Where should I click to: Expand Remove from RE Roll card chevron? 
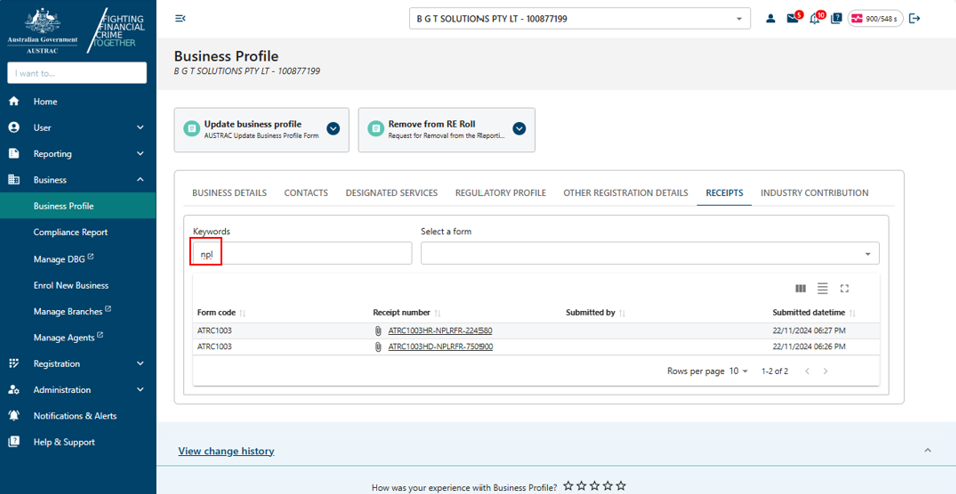coord(519,129)
